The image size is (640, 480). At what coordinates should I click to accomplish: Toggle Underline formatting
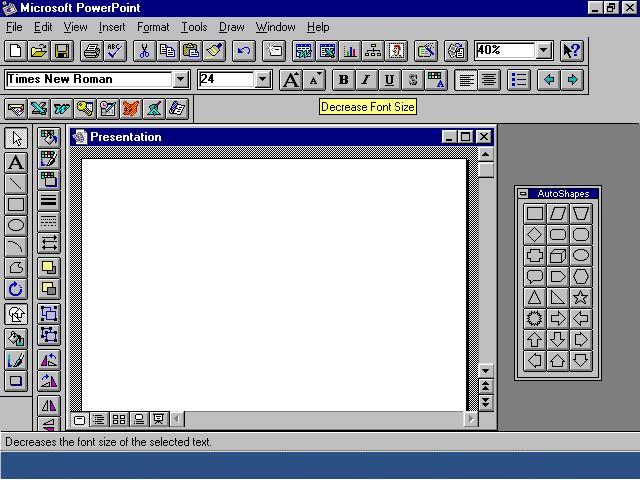(x=389, y=80)
